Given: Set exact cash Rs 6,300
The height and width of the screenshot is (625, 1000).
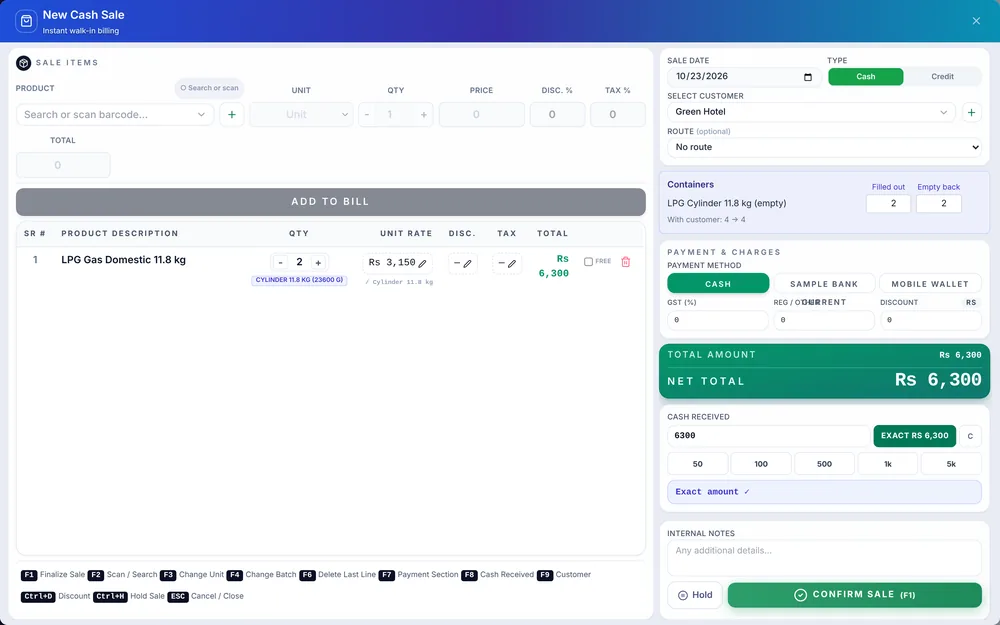Looking at the screenshot, I should [915, 436].
